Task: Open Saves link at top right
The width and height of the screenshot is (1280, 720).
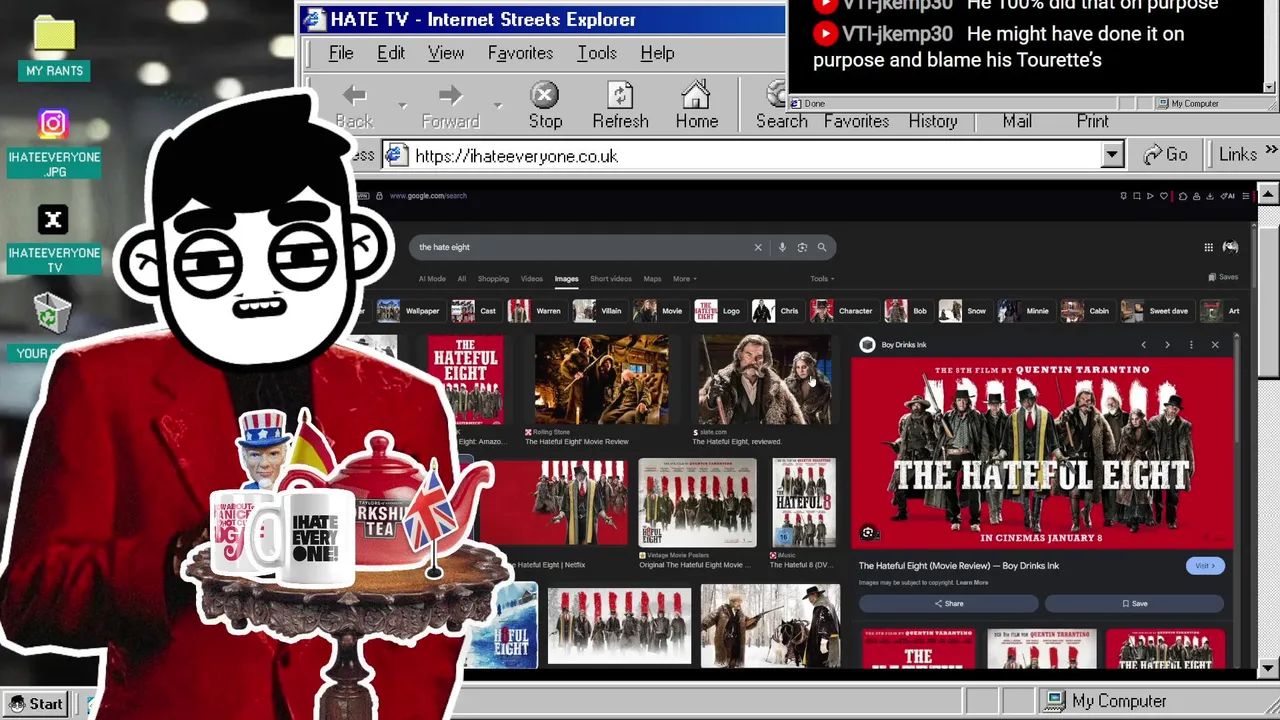Action: tap(1223, 277)
